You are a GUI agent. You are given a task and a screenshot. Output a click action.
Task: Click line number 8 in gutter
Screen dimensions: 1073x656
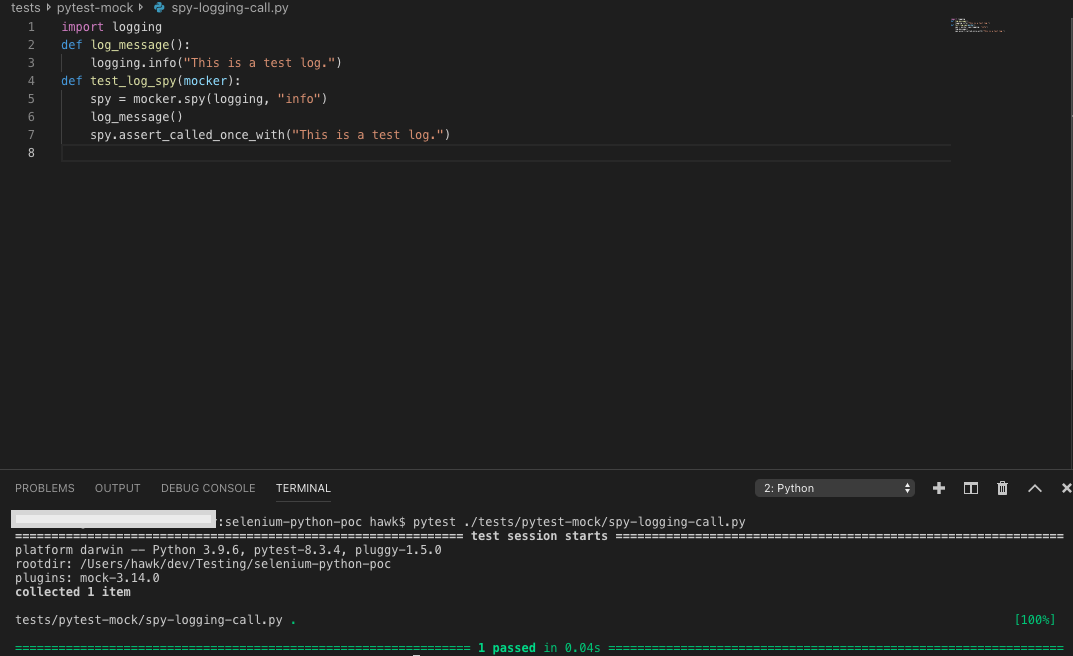[31, 153]
